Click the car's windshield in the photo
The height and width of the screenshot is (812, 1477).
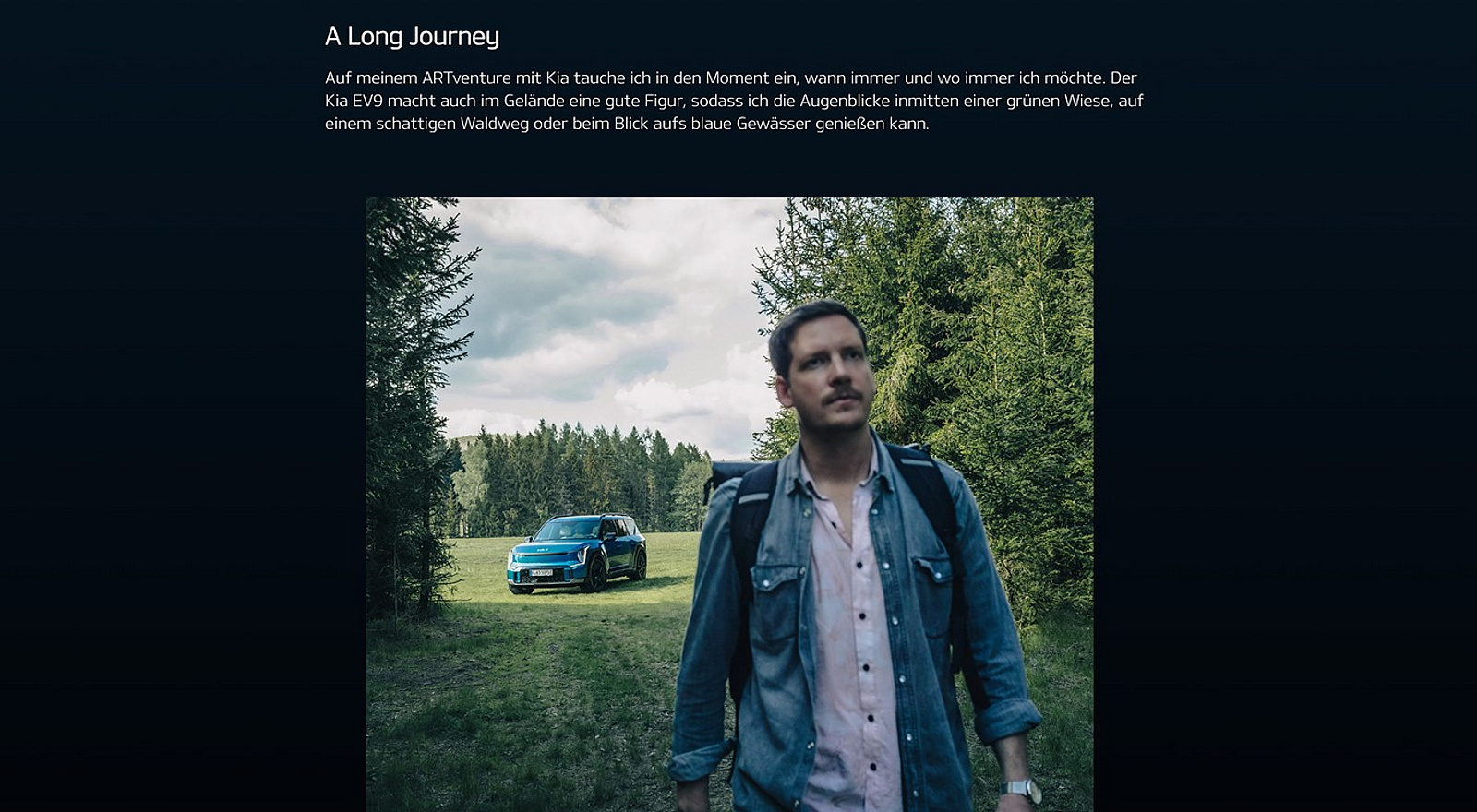pyautogui.click(x=566, y=530)
